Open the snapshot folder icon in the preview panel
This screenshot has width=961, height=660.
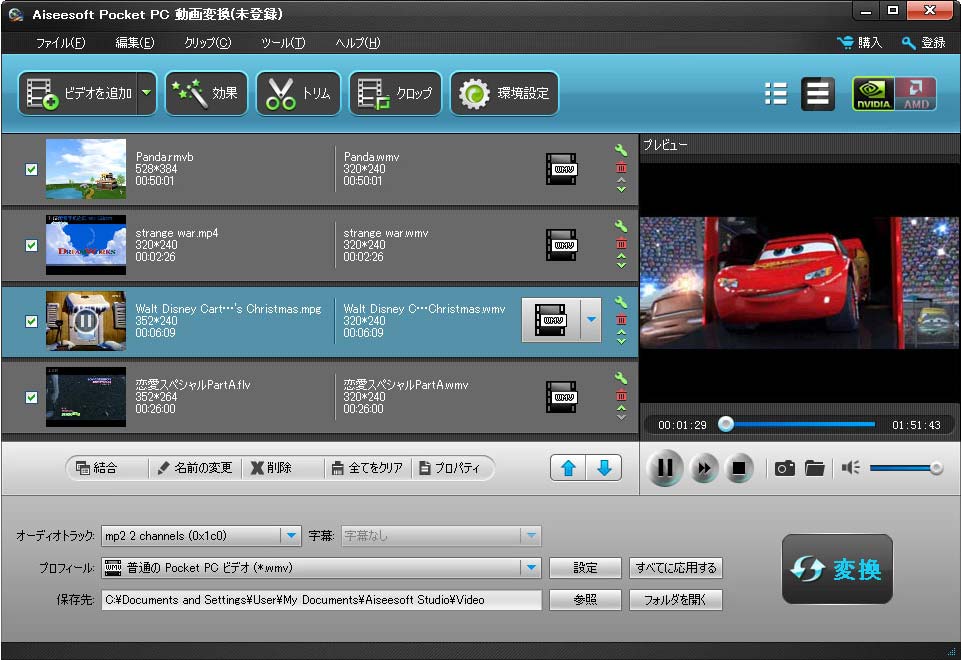[815, 468]
